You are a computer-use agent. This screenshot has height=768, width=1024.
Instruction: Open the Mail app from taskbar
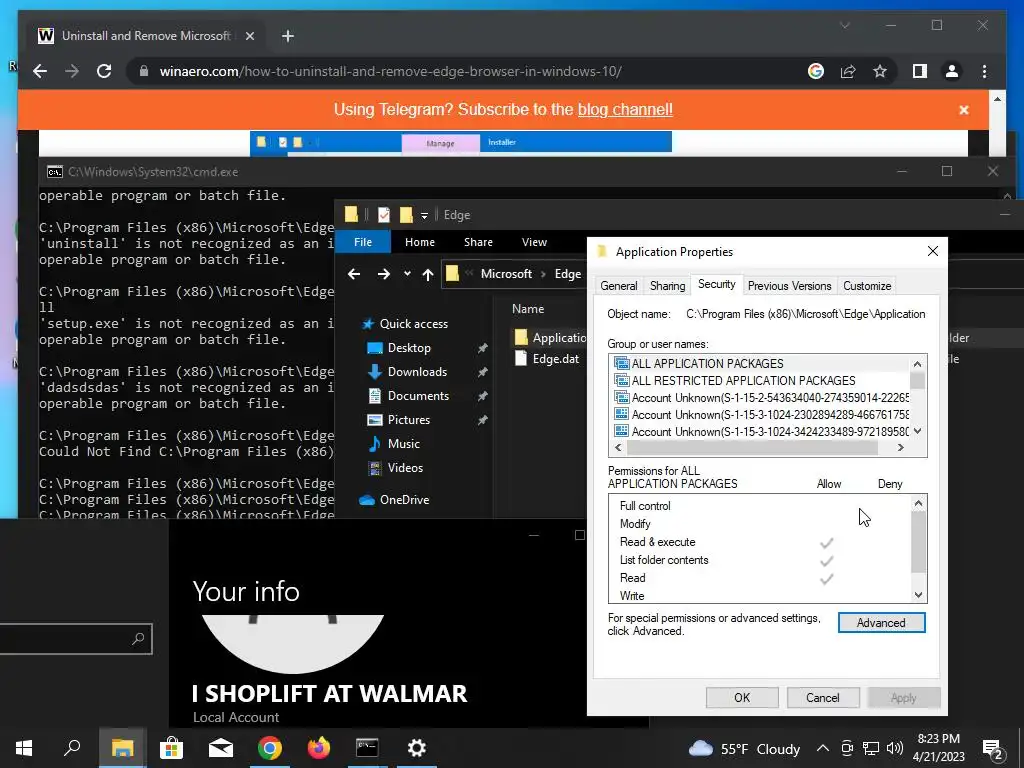pyautogui.click(x=221, y=748)
